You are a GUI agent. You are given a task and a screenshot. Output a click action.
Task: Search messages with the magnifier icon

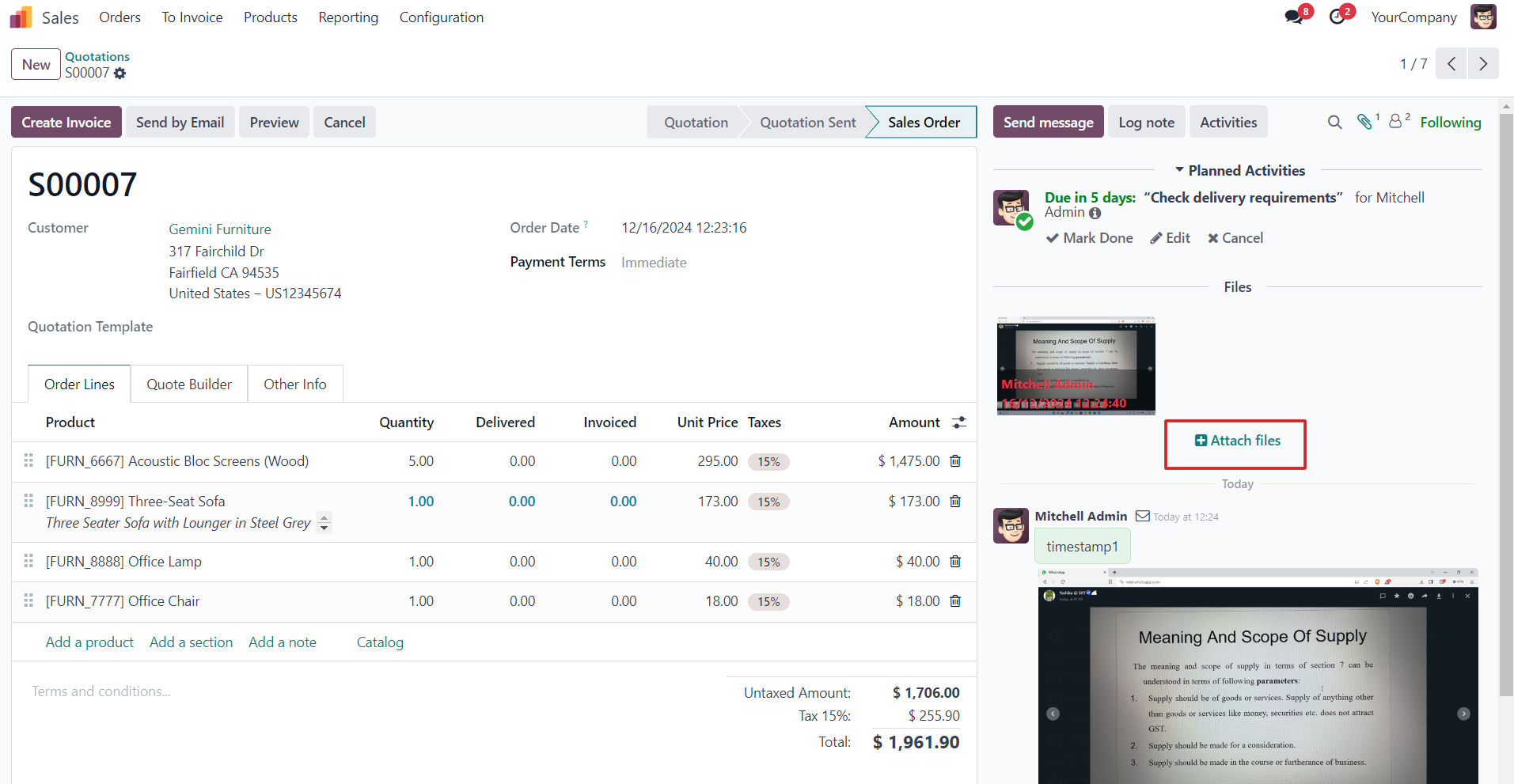pos(1334,122)
